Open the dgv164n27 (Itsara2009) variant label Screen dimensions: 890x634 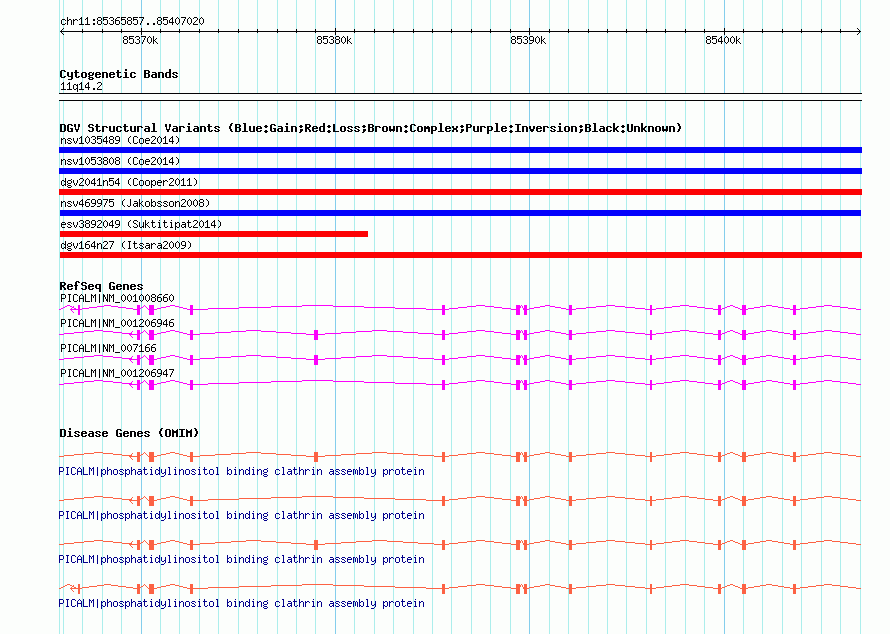126,245
